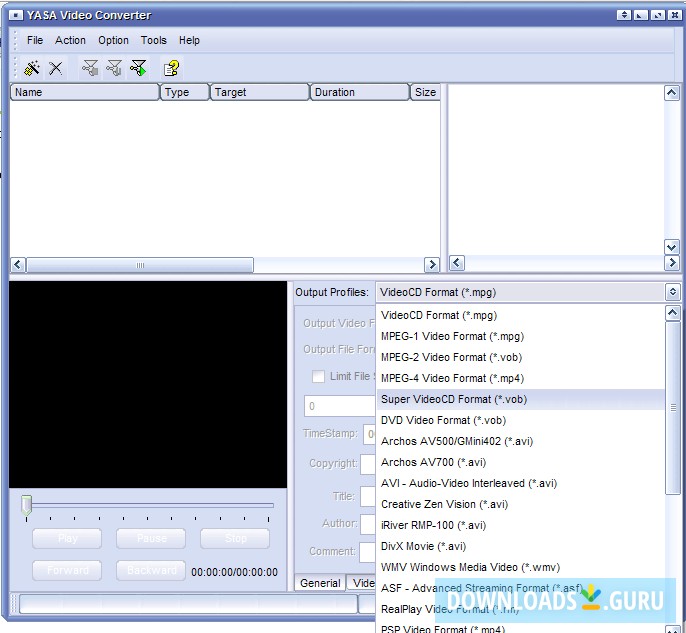This screenshot has height=633, width=686.
Task: Select Archos AV700 (*.avi)
Action: [x=521, y=462]
